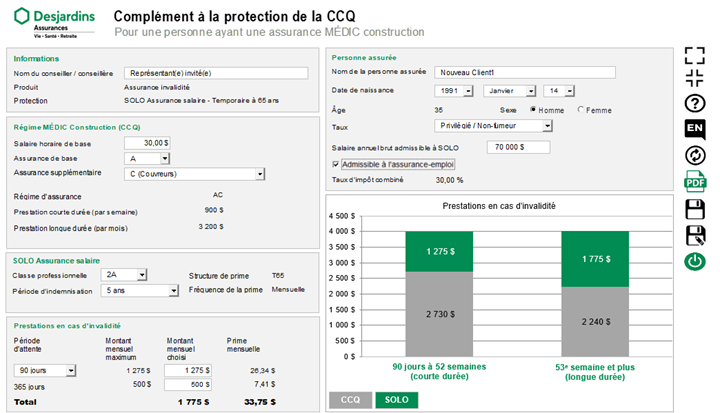This screenshot has height=413, width=720.
Task: Switch language with the EN icon
Action: (694, 129)
